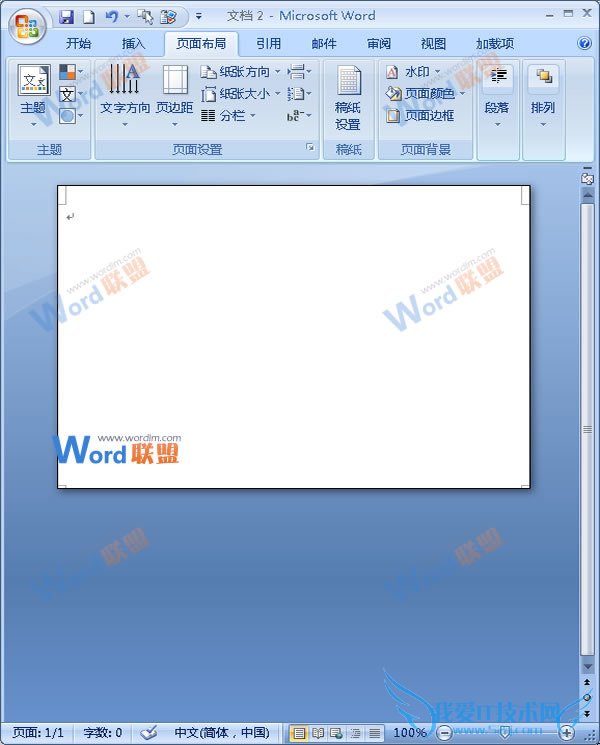Viewport: 600px width, 745px height.
Task: Click 字数: 0 word count
Action: [103, 733]
